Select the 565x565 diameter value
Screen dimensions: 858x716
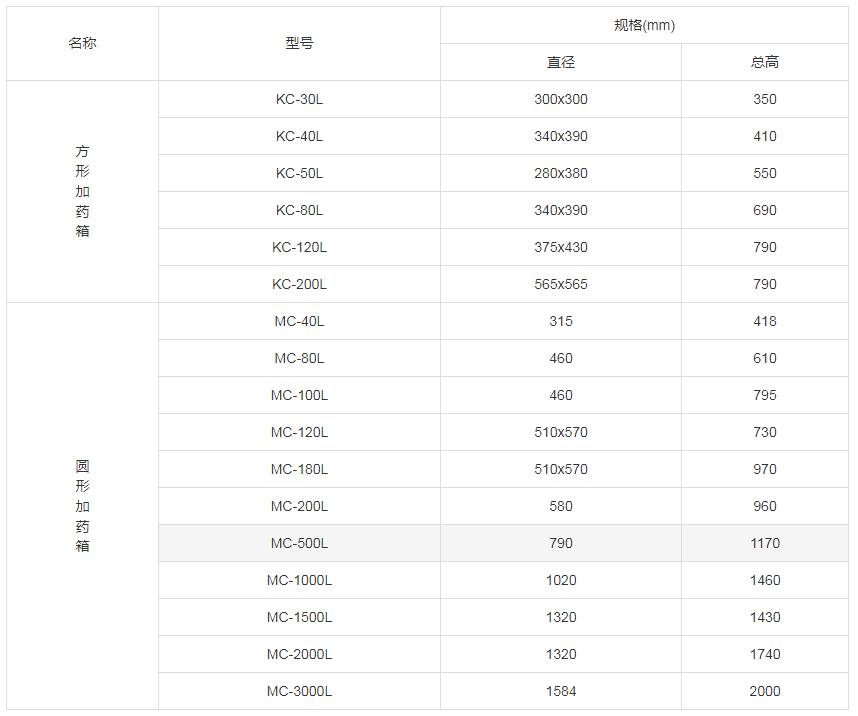561,284
